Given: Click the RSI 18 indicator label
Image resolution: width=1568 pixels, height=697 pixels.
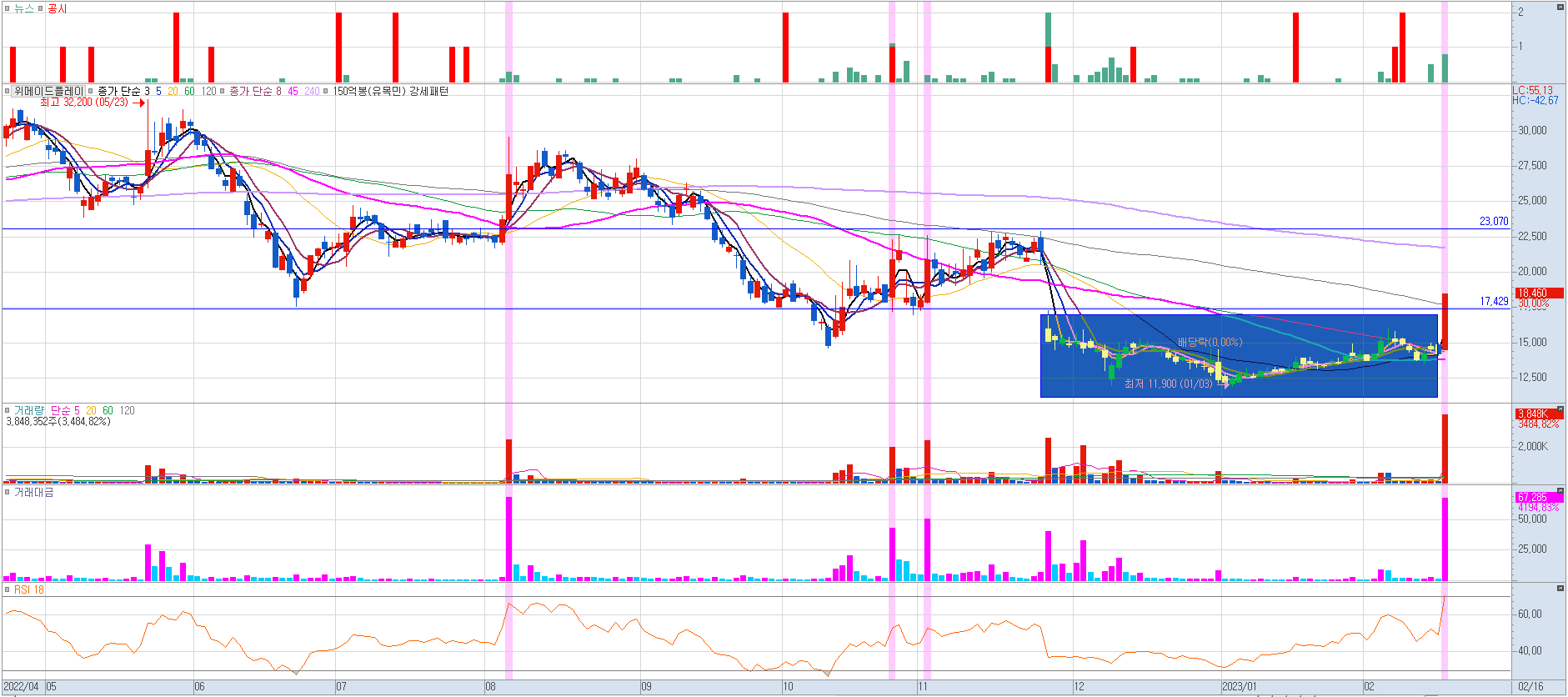Looking at the screenshot, I should click(29, 589).
